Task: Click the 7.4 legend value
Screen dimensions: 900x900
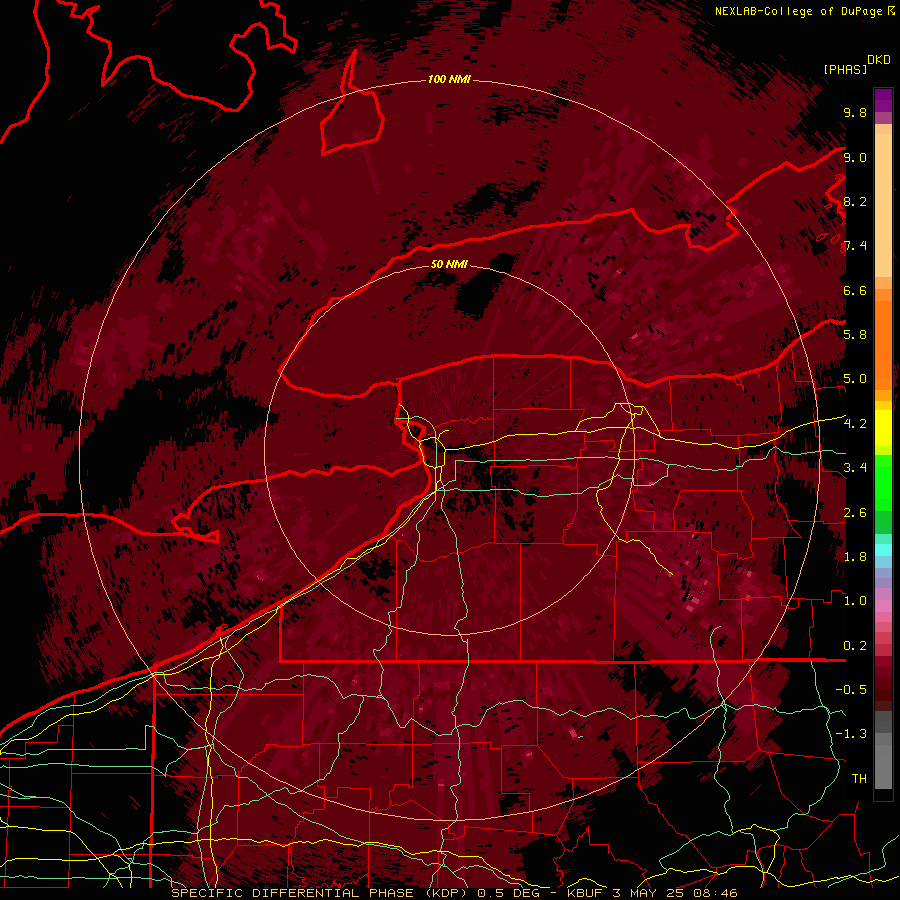Action: pos(855,246)
